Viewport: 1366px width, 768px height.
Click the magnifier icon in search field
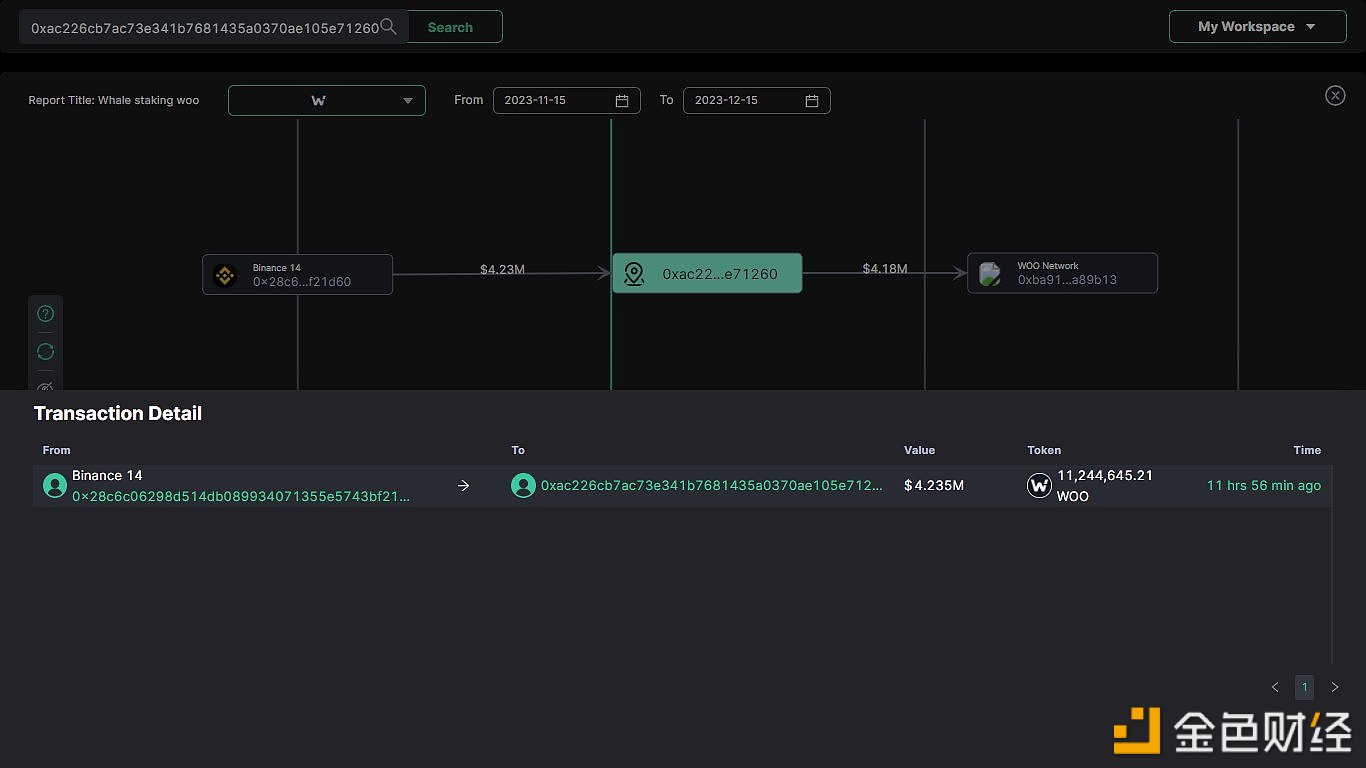point(389,27)
